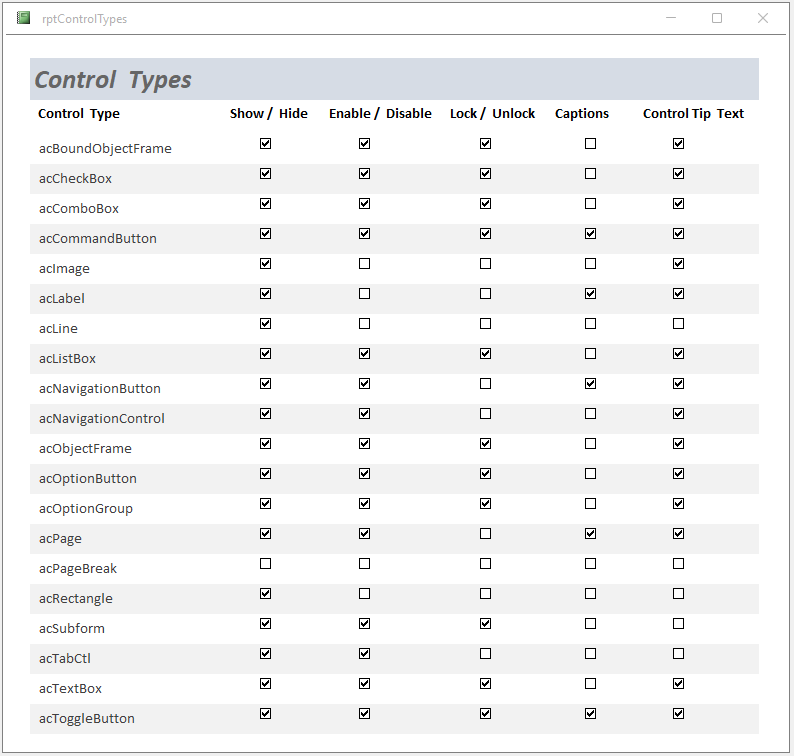Toggle Show/Hide checkbox for acLine
The width and height of the screenshot is (794, 756).
coord(265,323)
